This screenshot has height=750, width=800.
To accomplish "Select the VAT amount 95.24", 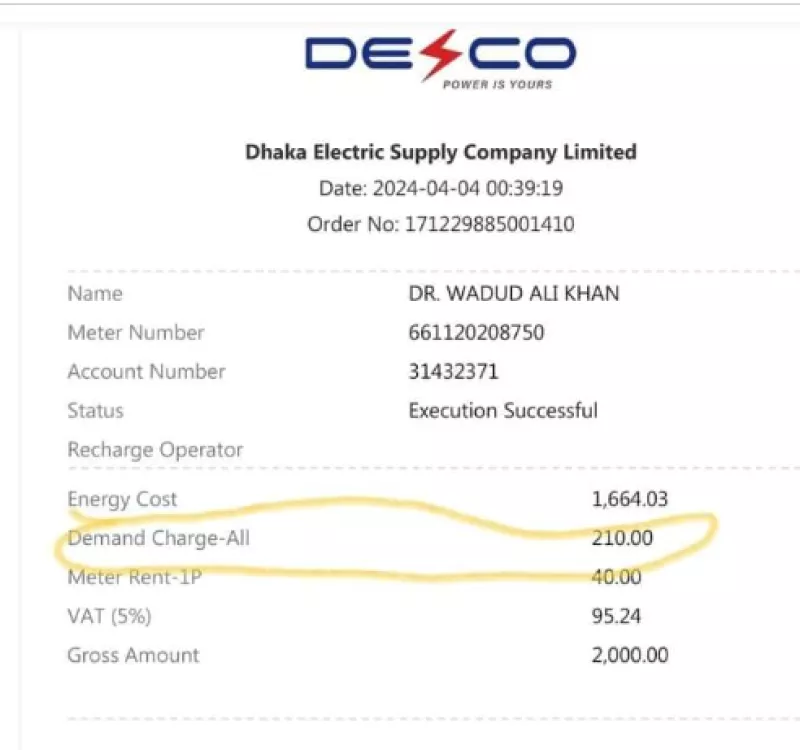I will point(616,616).
